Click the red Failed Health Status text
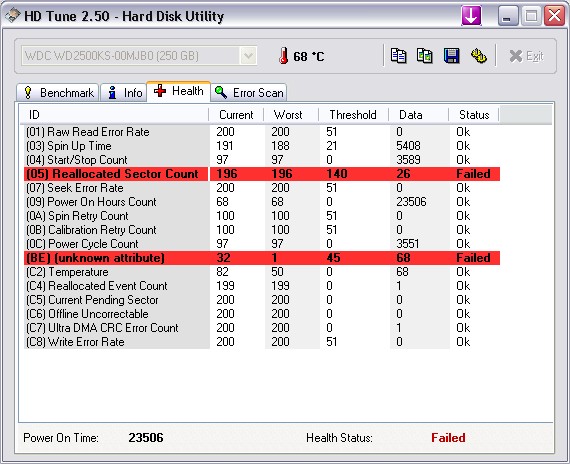This screenshot has width=570, height=464. click(x=448, y=437)
